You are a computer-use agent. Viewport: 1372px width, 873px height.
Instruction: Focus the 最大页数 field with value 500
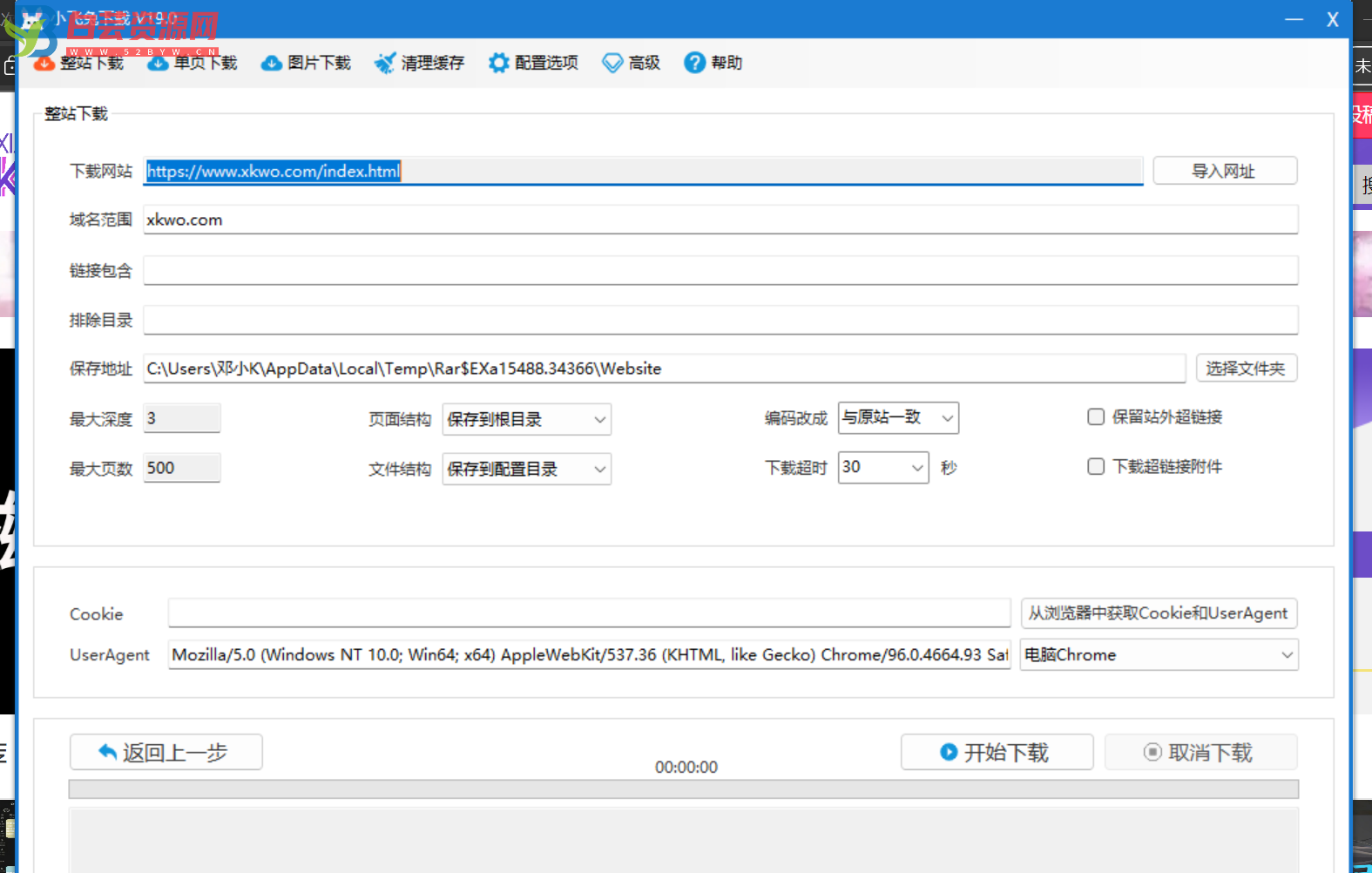[182, 468]
